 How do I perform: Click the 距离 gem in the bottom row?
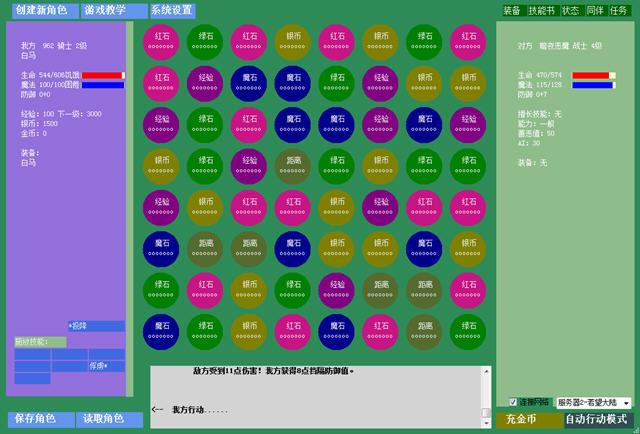424,329
